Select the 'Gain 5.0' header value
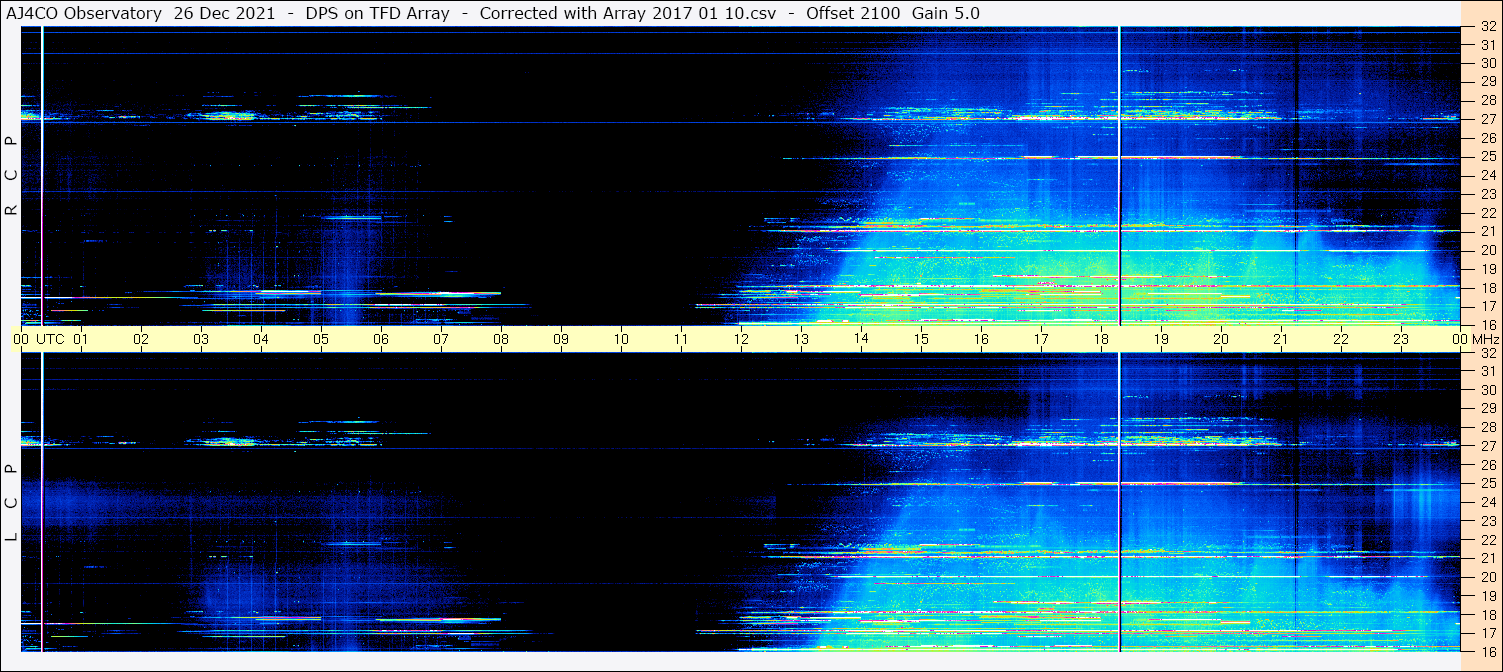This screenshot has height=672, width=1503. 946,13
